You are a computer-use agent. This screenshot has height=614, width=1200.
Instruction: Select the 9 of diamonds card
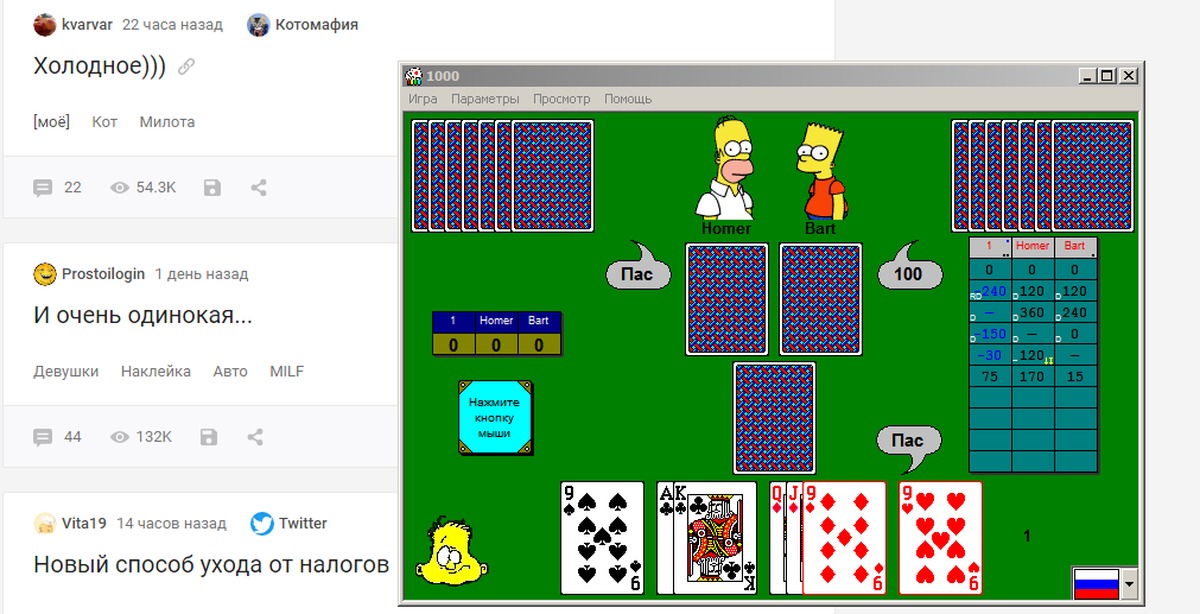[x=845, y=537]
